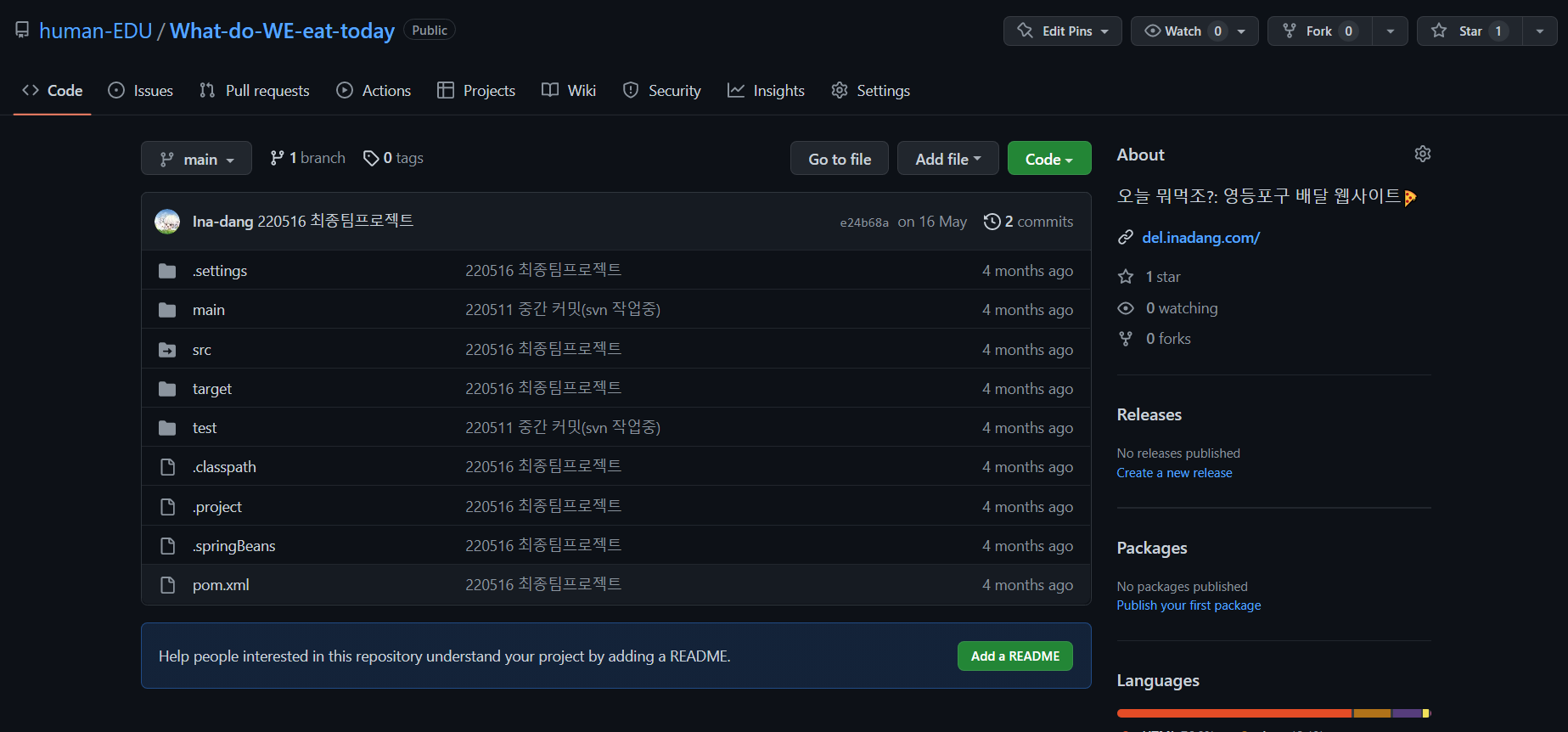Expand the star lists arrow
Image resolution: width=1568 pixels, height=732 pixels.
tap(1539, 31)
